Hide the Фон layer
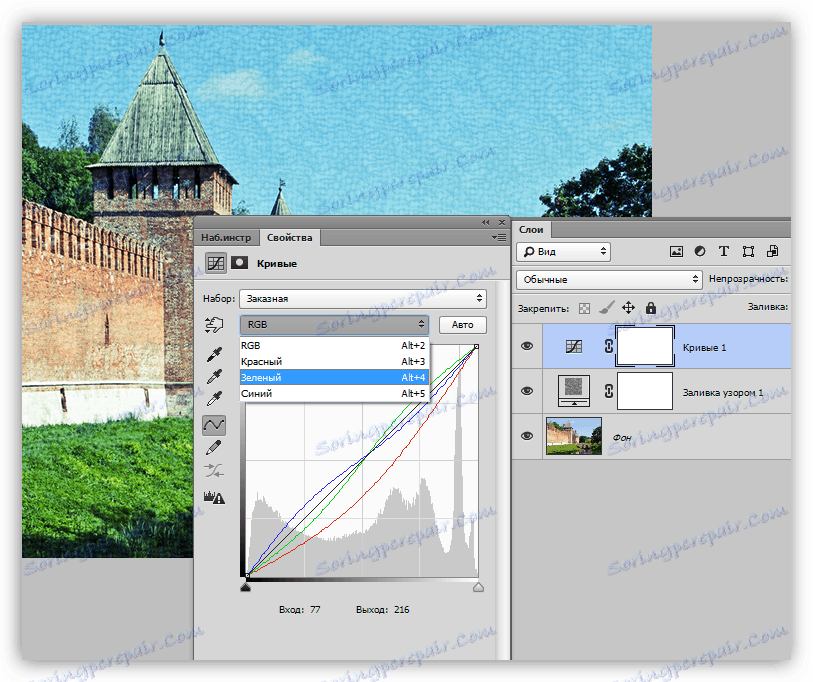Viewport: 813px width, 682px height. click(x=527, y=436)
